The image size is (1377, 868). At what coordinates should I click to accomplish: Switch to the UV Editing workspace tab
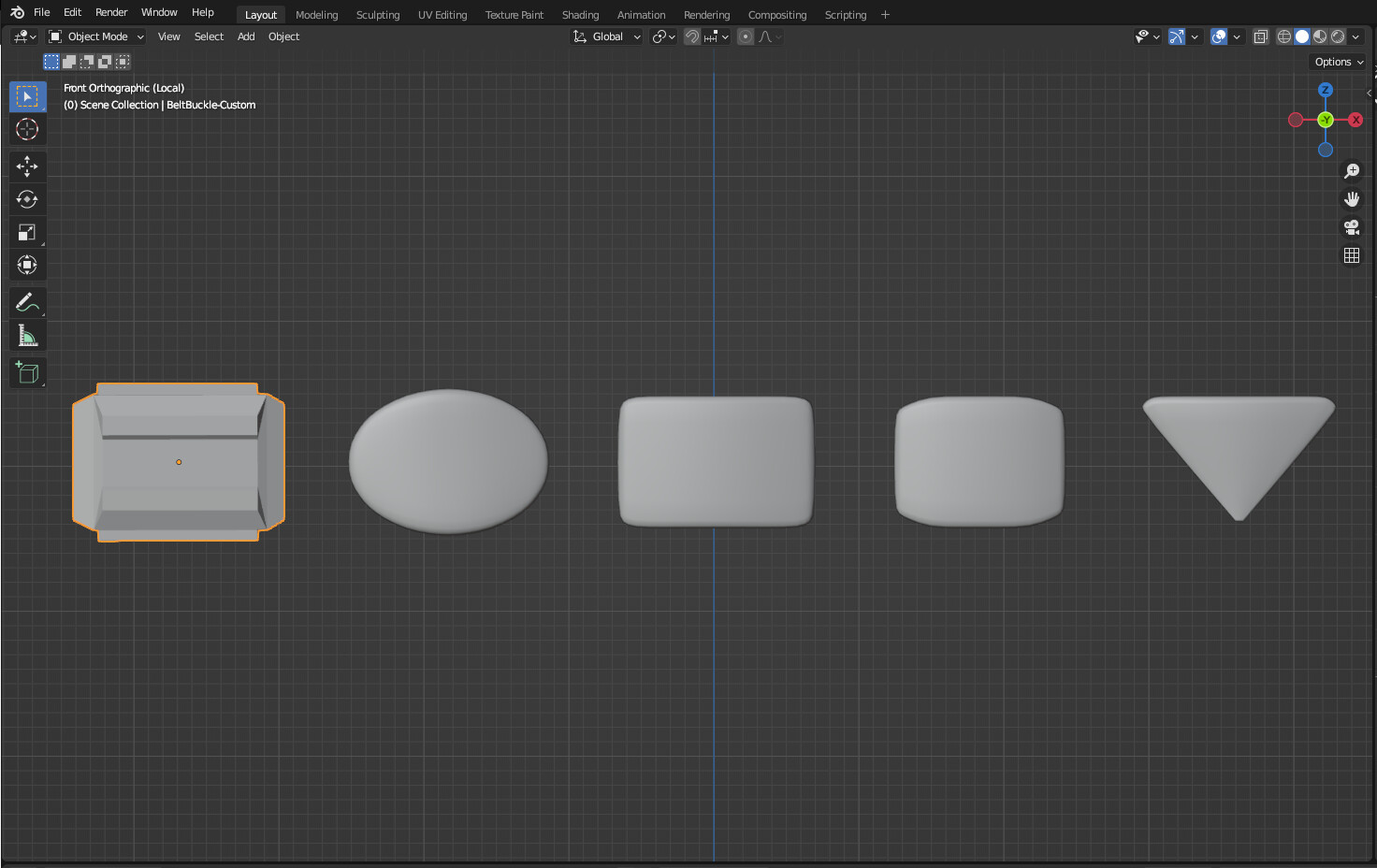(442, 15)
